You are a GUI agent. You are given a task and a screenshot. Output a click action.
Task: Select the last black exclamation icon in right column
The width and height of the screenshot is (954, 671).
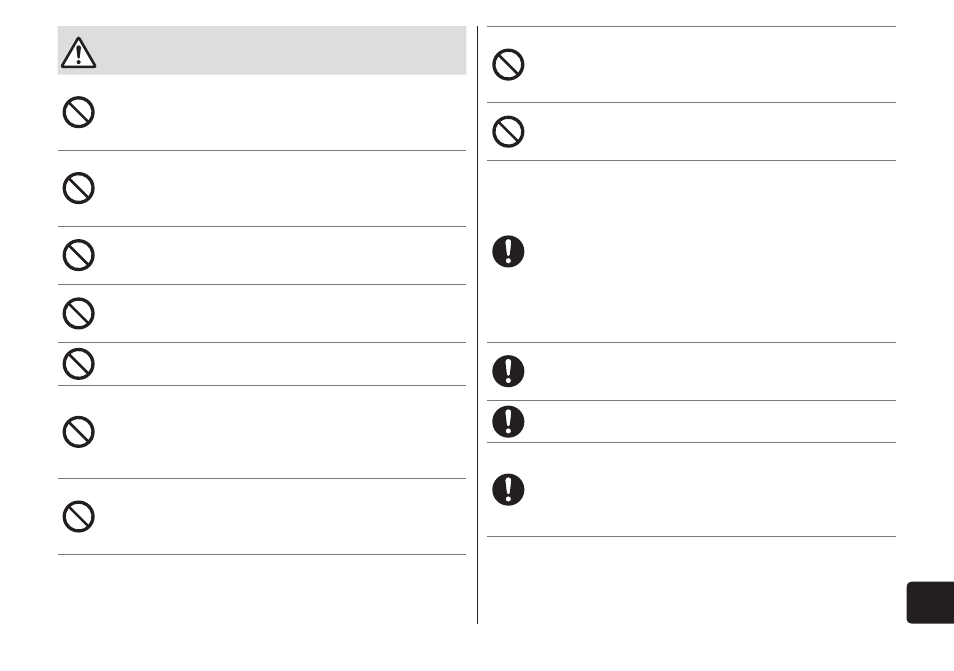pos(508,490)
